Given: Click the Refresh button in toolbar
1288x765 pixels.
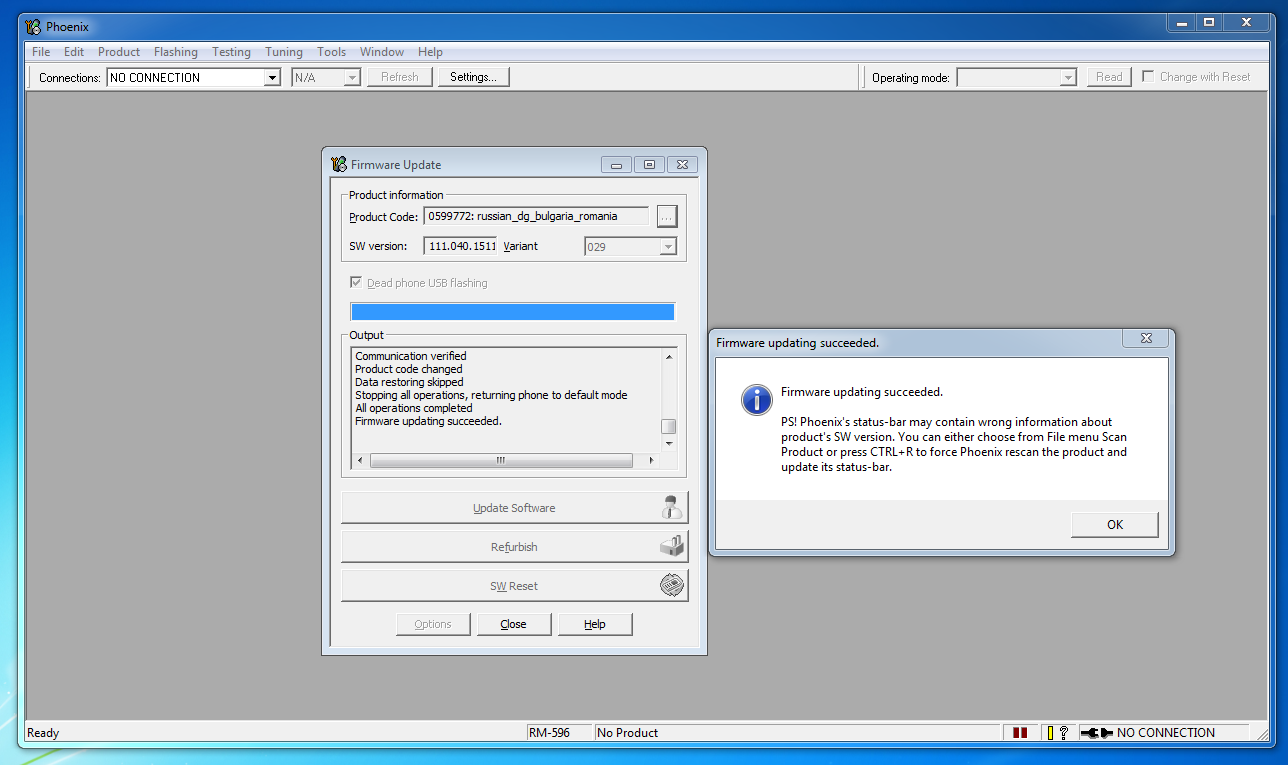Looking at the screenshot, I should [400, 77].
